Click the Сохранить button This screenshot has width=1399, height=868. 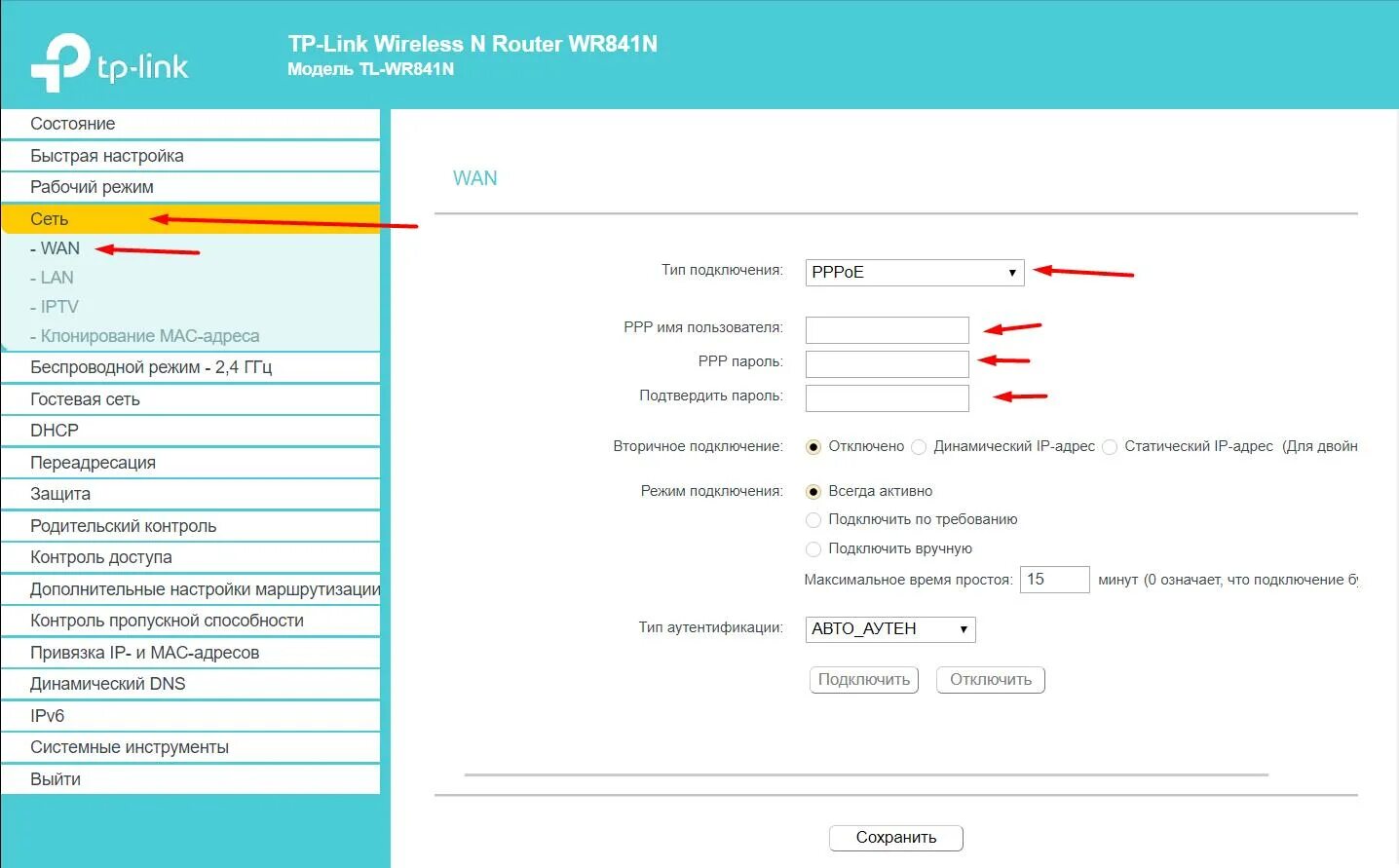pyautogui.click(x=896, y=838)
